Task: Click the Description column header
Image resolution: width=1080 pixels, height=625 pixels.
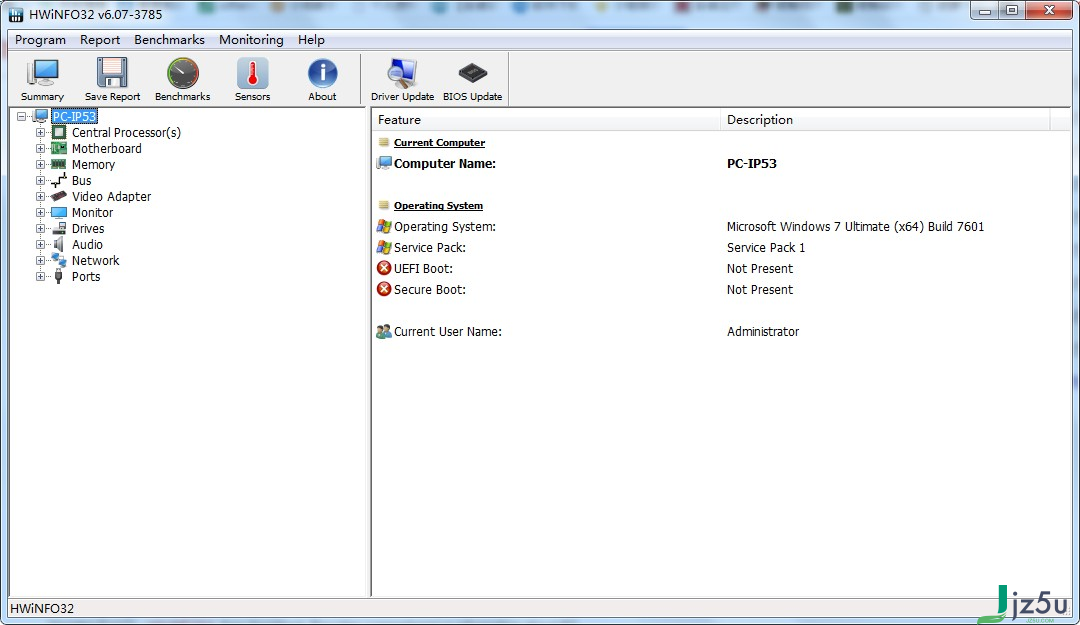Action: click(x=885, y=120)
